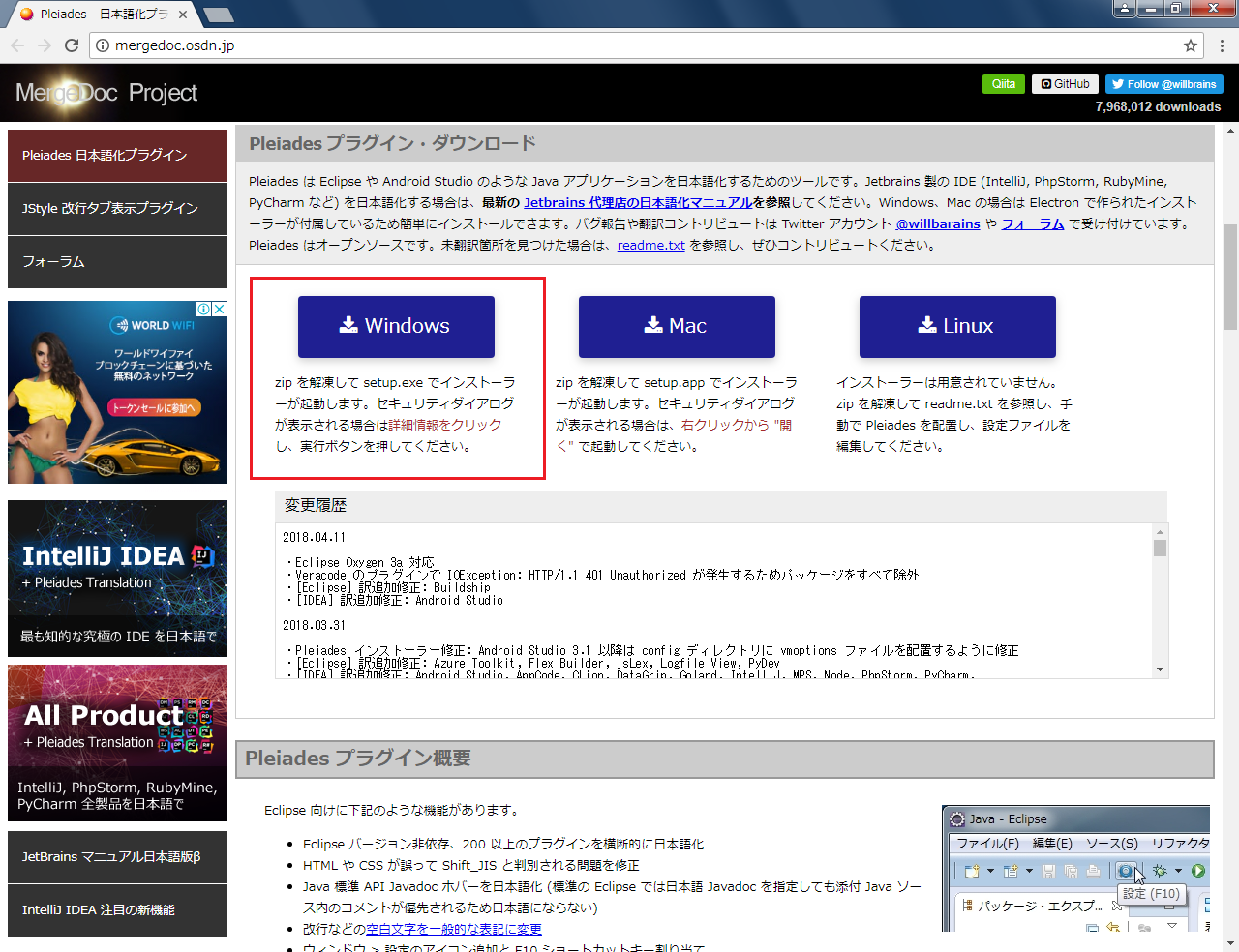
Task: Open Jetbrains 代理店の日本語化マニュアル link
Action: click(638, 202)
